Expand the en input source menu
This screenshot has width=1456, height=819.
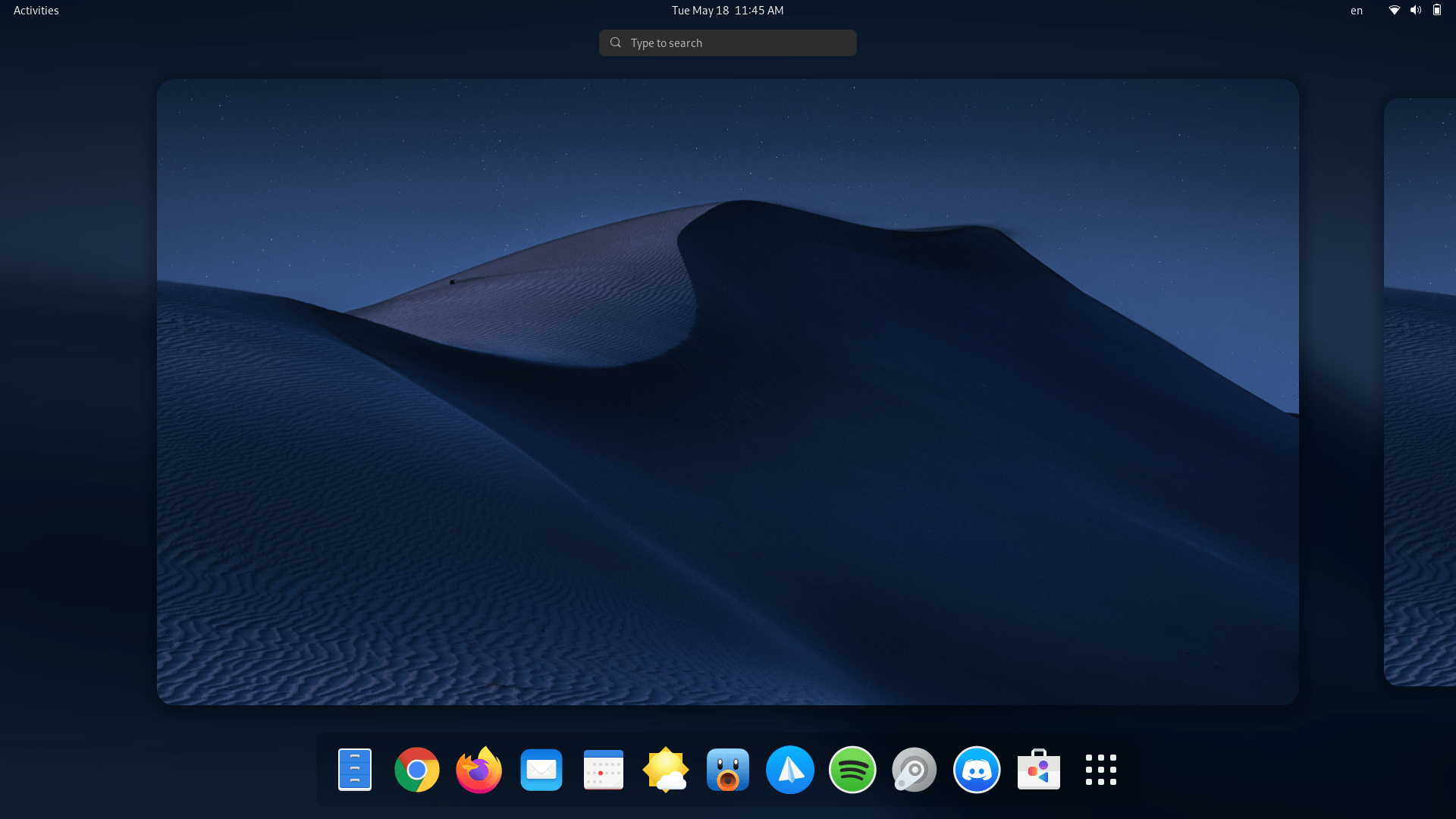tap(1356, 11)
